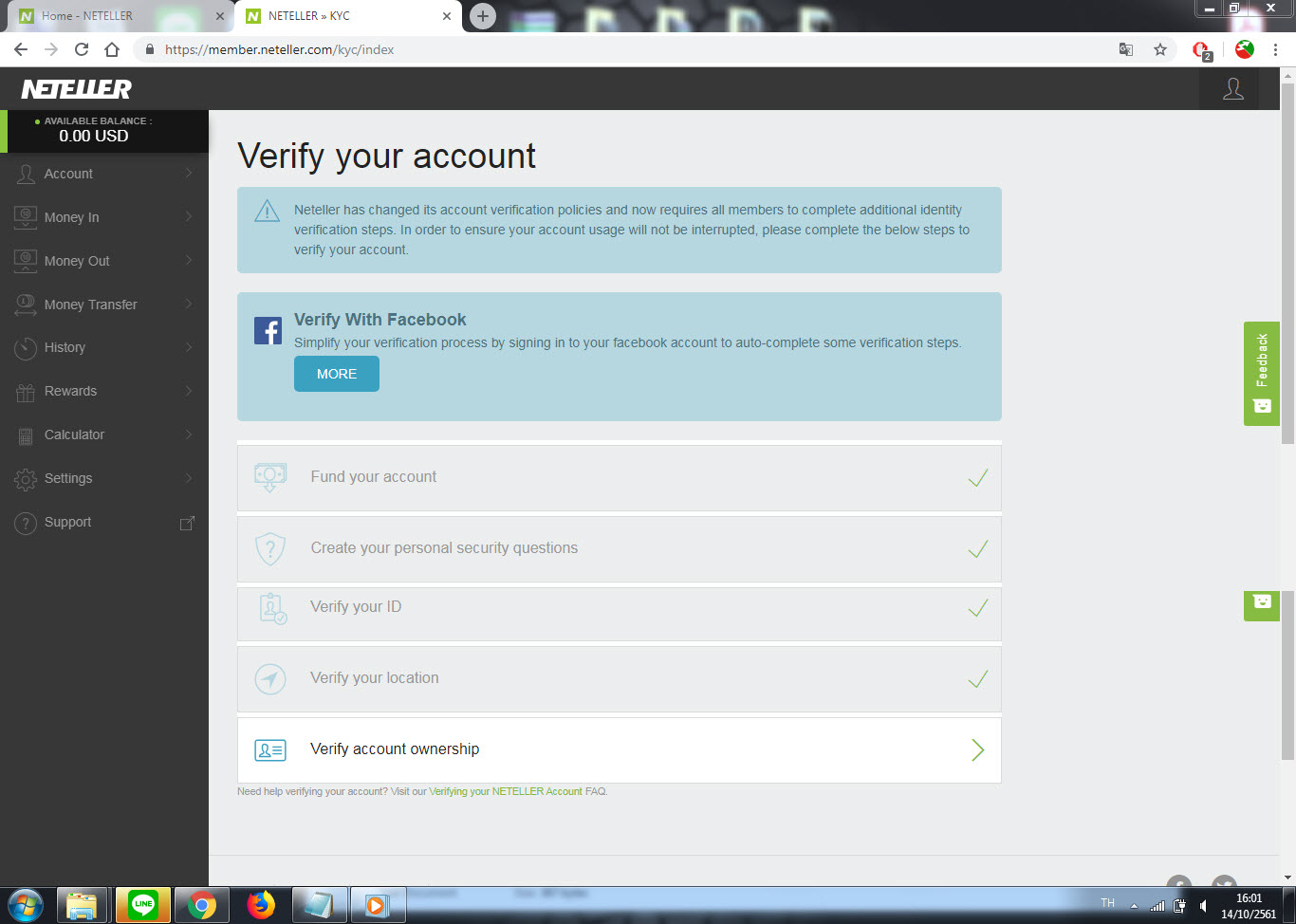Screen dimensions: 1296x924
Task: Expand the History chevron
Action: pyautogui.click(x=189, y=347)
